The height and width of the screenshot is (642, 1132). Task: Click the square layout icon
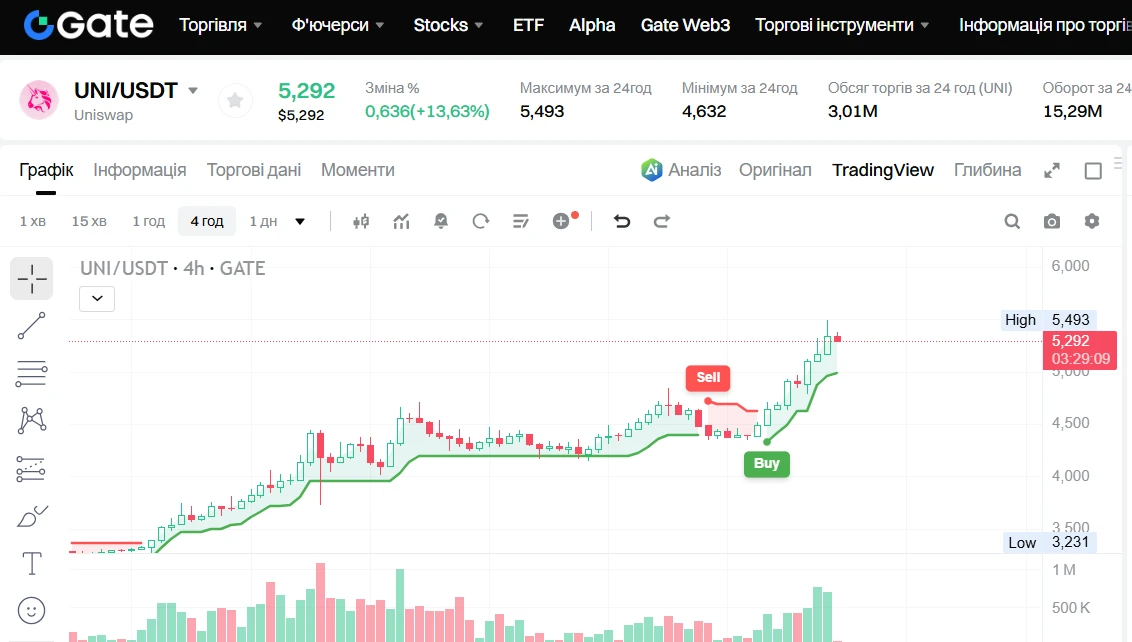coord(1093,170)
